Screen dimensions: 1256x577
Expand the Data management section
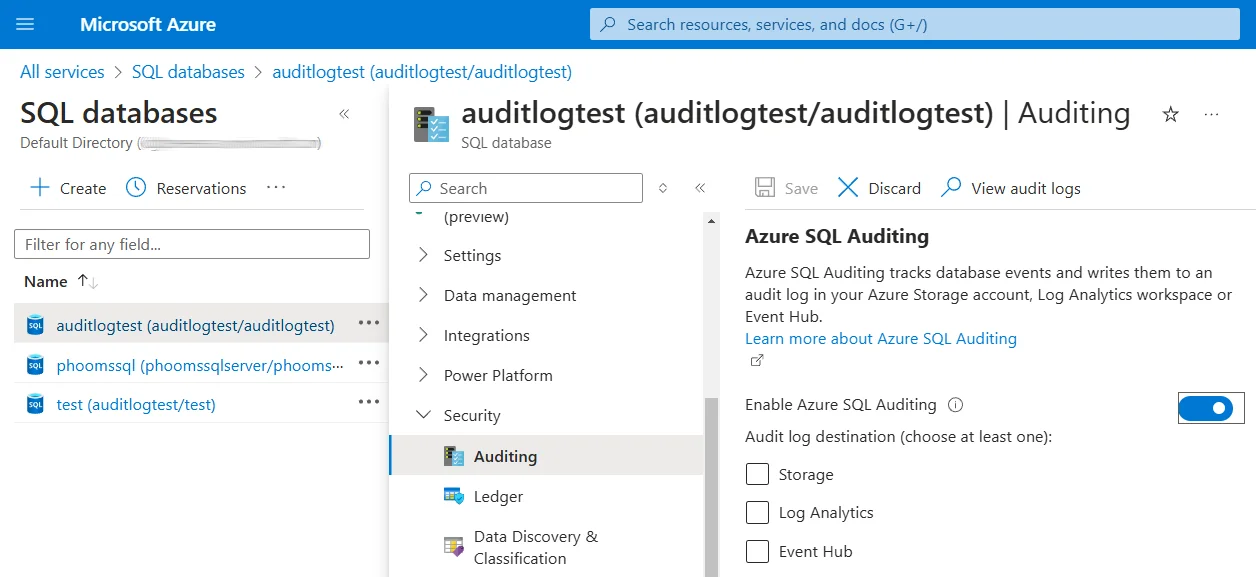[509, 295]
